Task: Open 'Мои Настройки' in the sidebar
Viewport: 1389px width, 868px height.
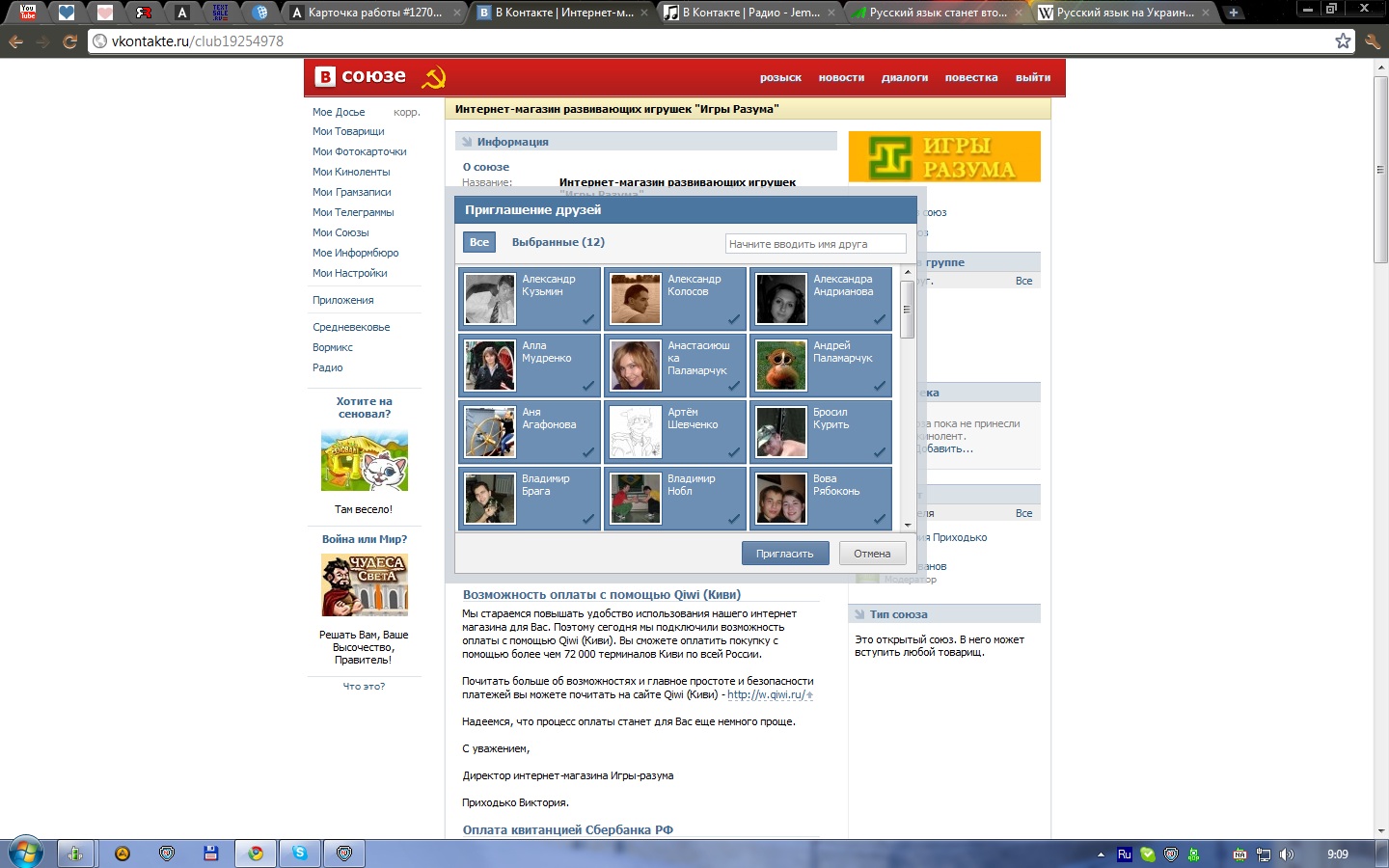Action: [350, 274]
